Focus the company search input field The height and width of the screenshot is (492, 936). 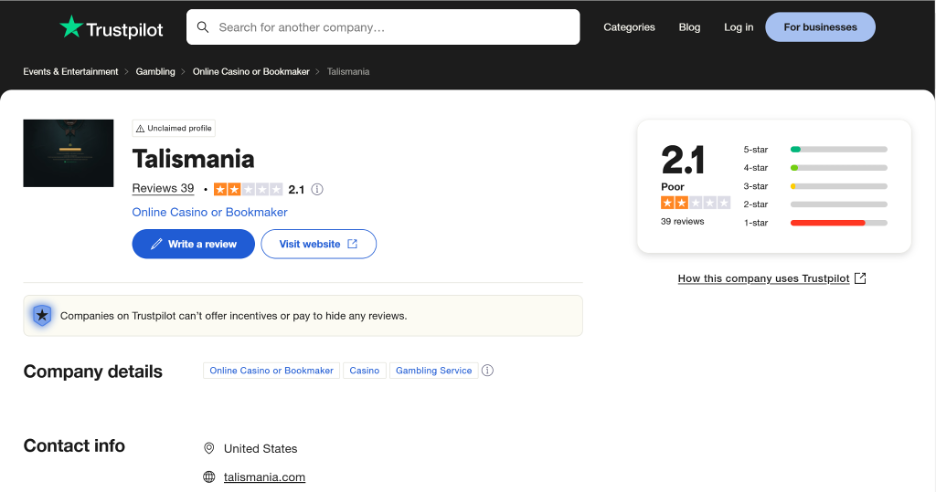(x=383, y=27)
